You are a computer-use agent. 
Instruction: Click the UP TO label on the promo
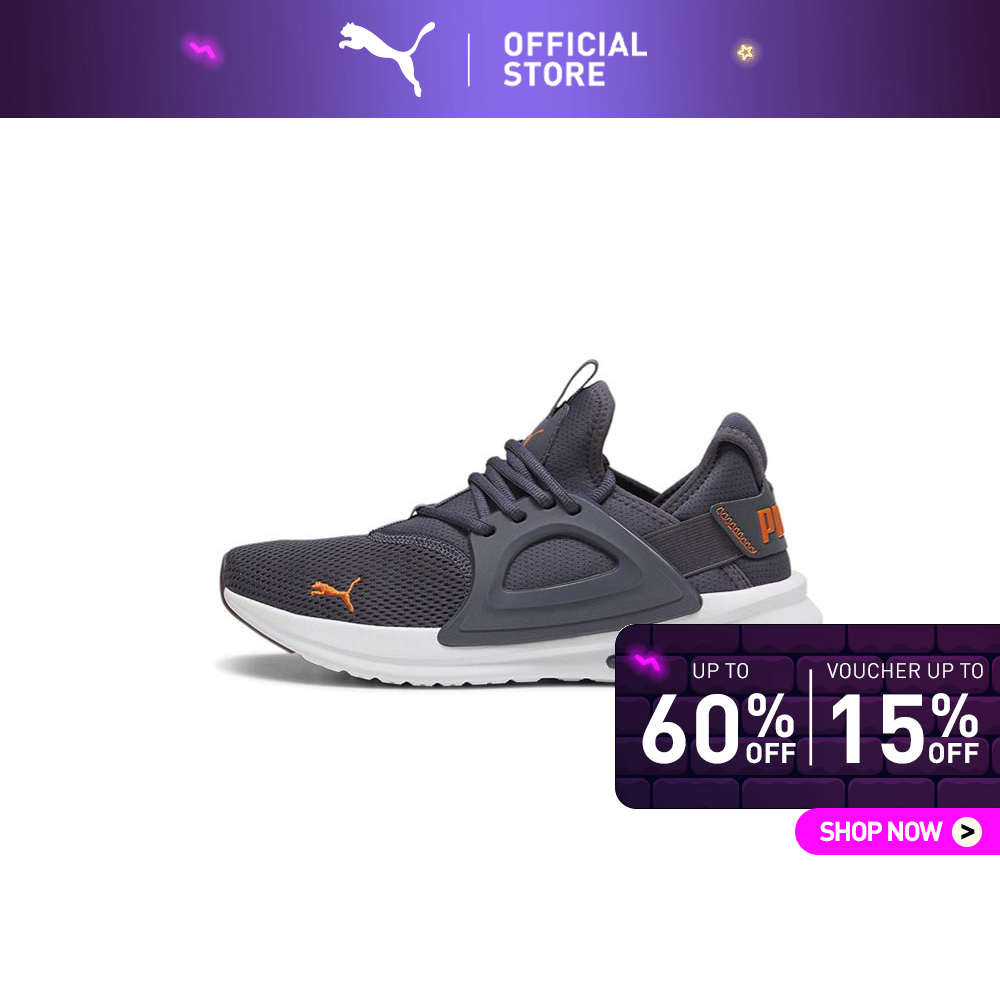click(x=720, y=671)
